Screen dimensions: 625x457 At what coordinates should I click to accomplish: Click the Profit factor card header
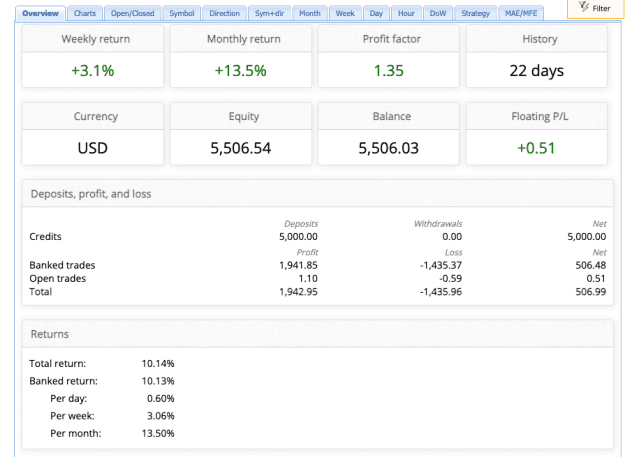point(389,39)
